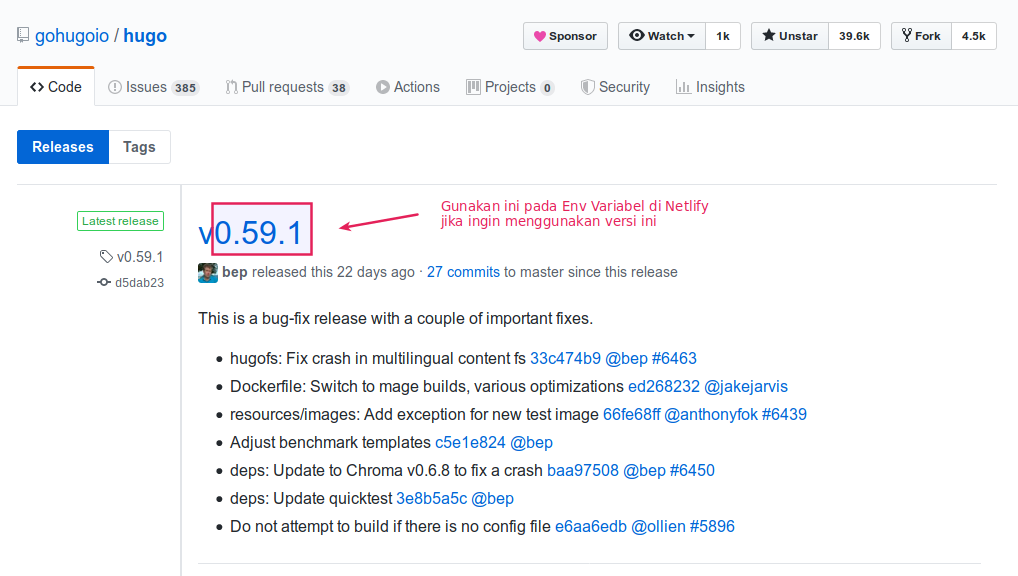Click the bar-chart icon next to Insights

[x=682, y=87]
